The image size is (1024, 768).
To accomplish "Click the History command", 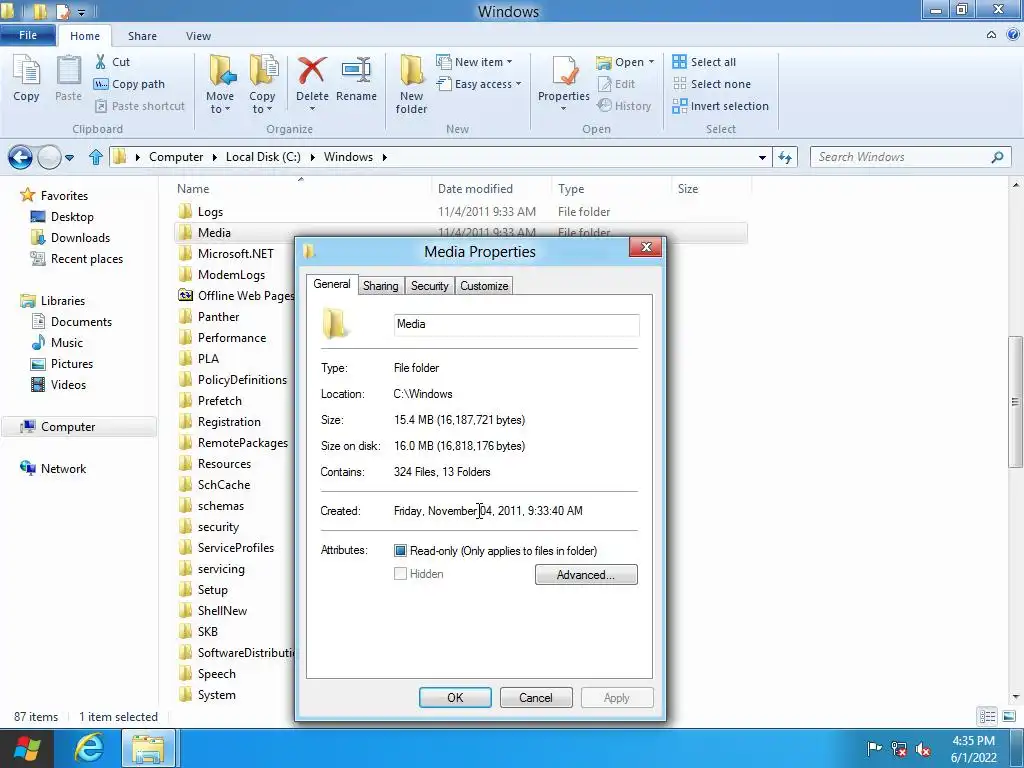I will (624, 106).
